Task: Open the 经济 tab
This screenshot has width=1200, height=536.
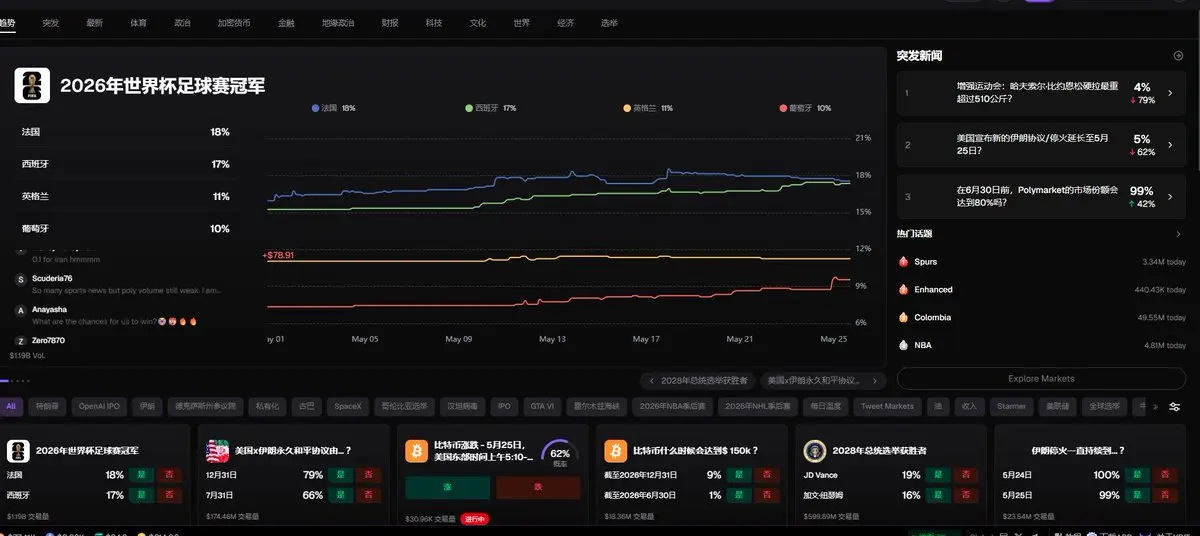Action: [565, 22]
